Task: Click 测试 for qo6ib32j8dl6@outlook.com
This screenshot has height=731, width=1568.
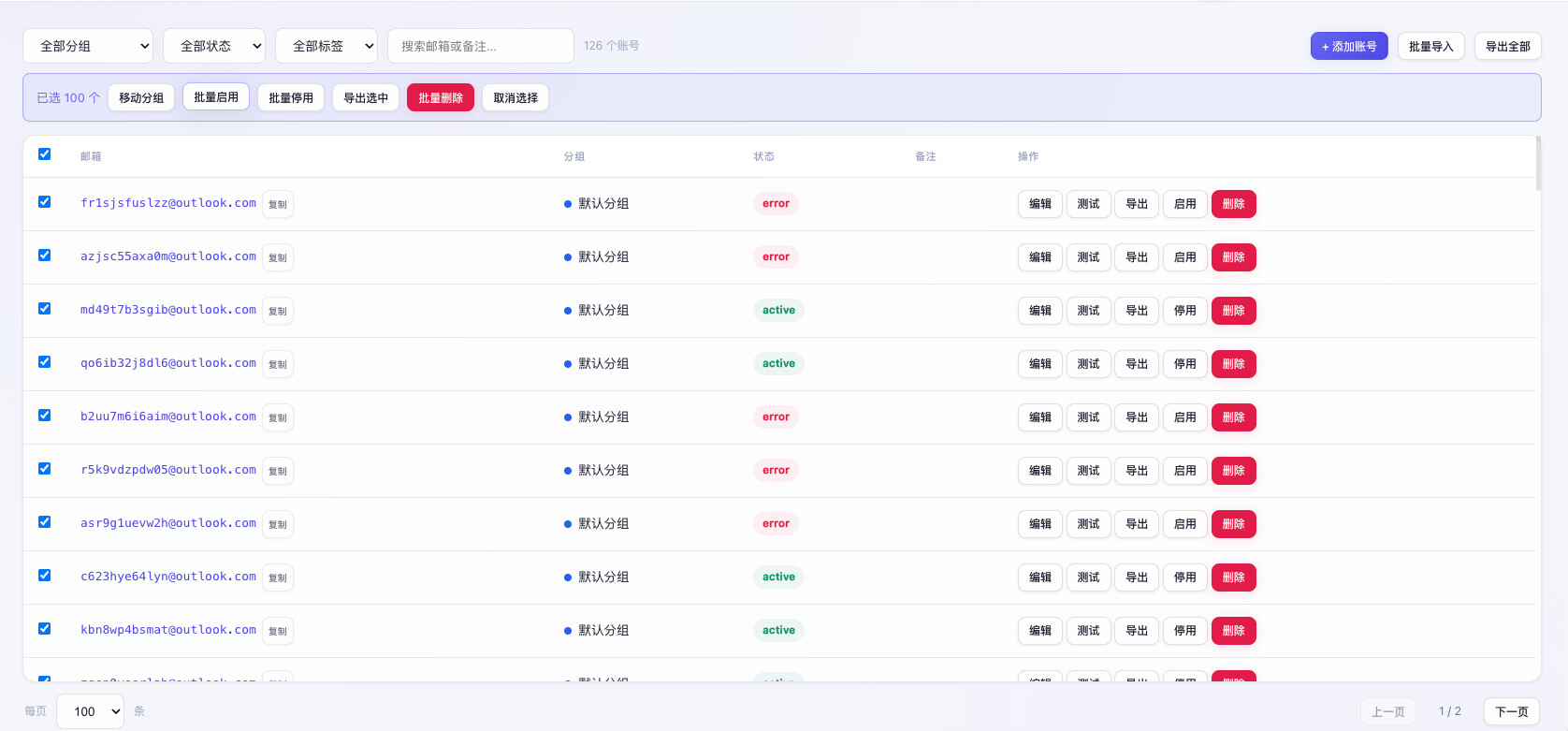Action: coord(1089,364)
